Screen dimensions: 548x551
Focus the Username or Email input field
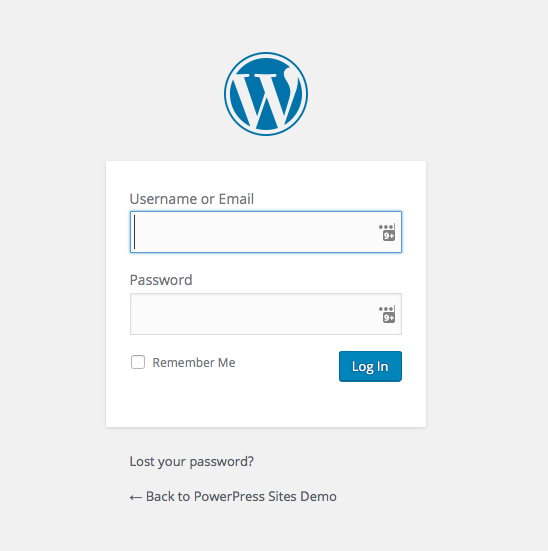click(266, 232)
